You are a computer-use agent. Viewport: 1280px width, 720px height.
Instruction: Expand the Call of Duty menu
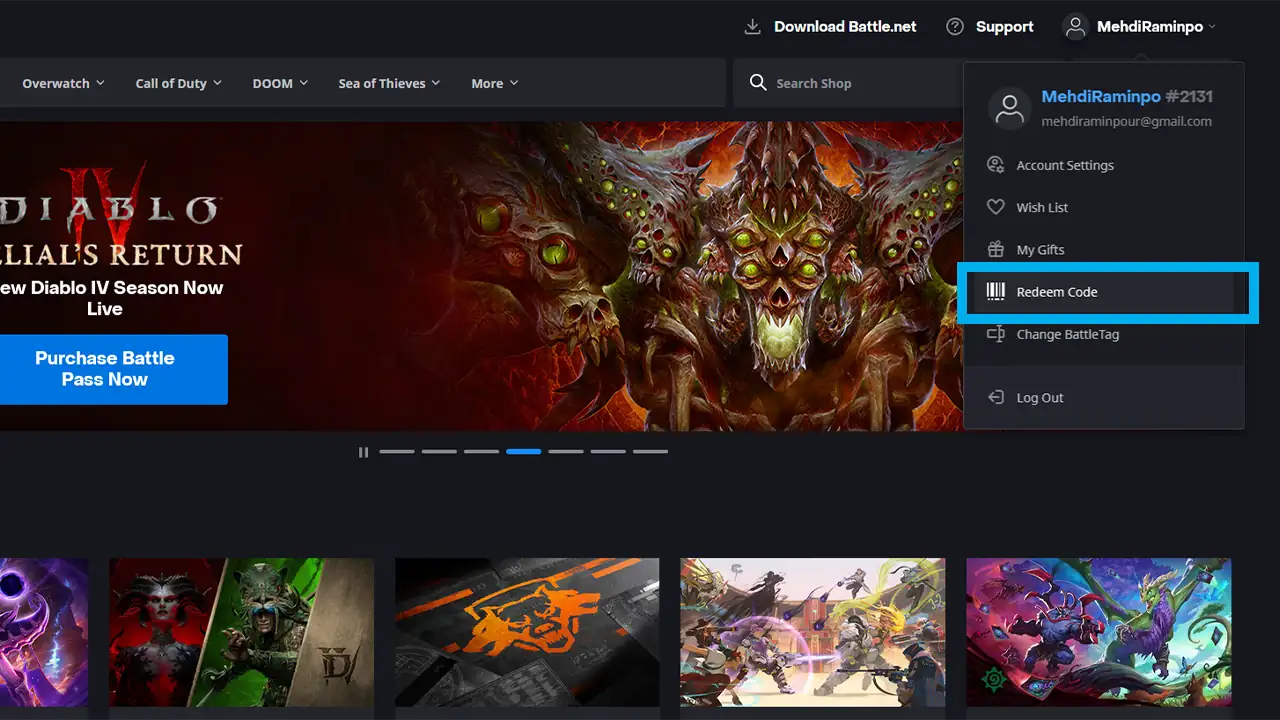click(x=179, y=83)
